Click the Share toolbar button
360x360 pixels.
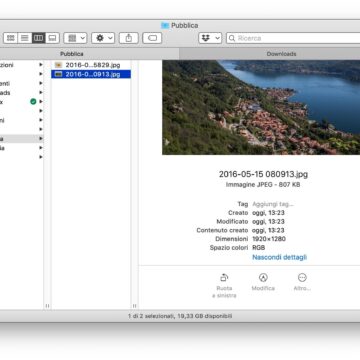(129, 38)
